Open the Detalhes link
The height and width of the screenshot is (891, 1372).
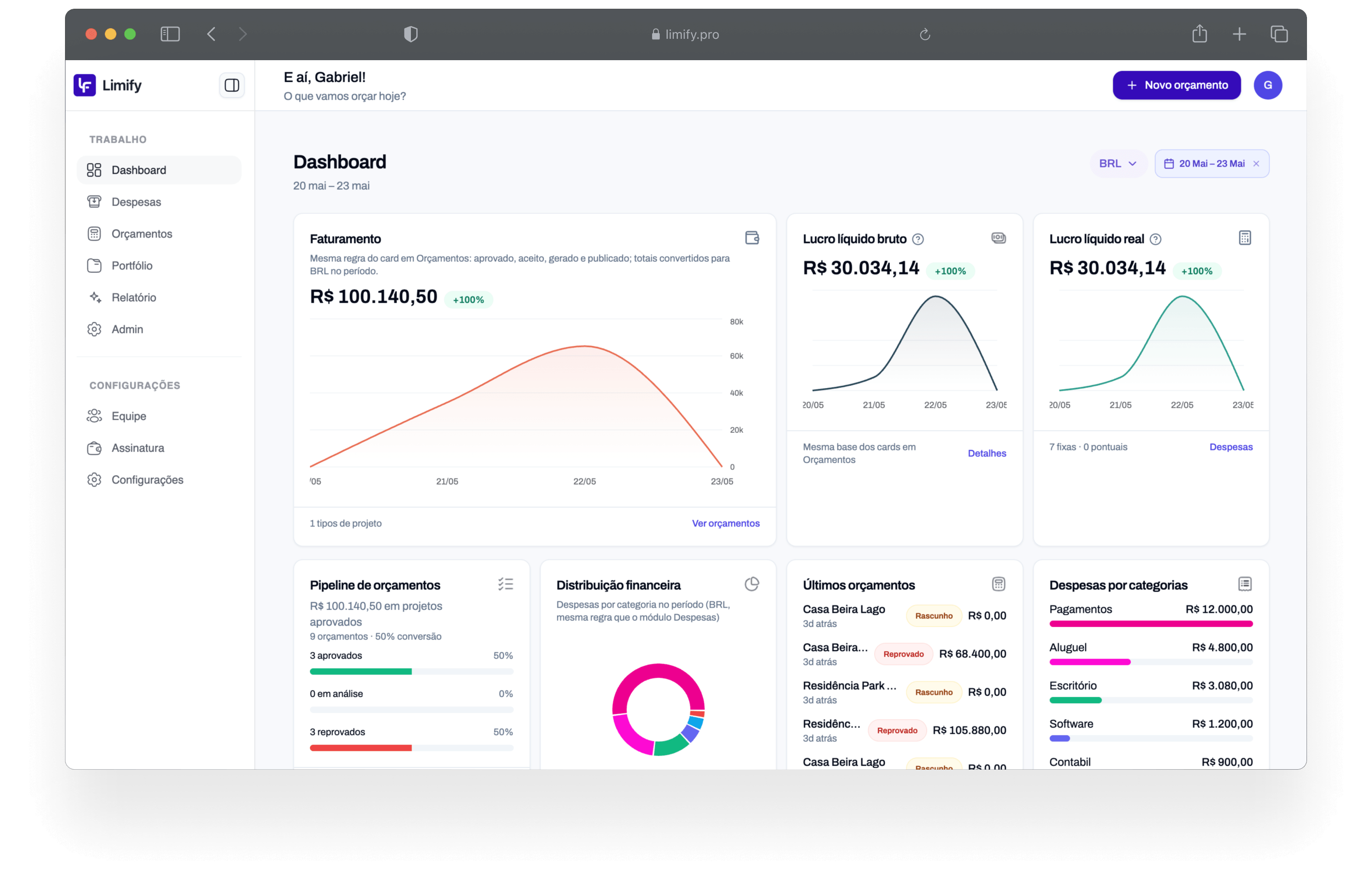[987, 453]
